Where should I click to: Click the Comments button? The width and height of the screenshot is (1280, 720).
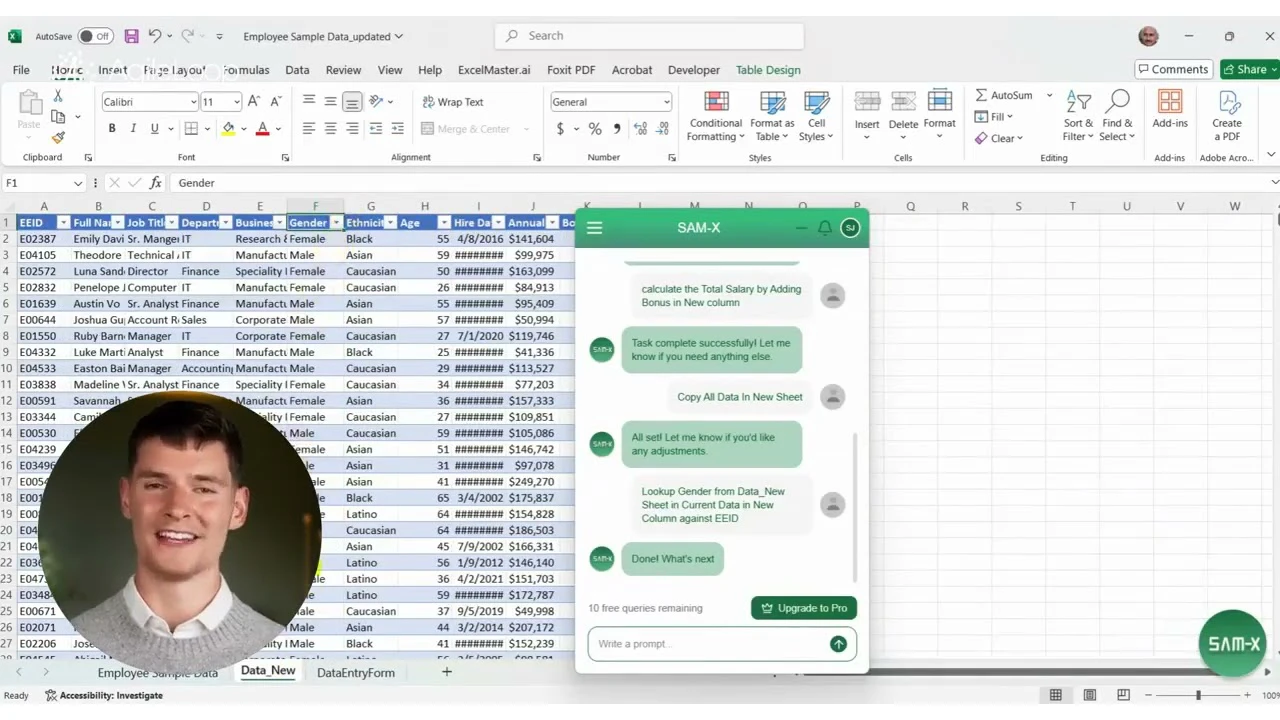[1172, 69]
